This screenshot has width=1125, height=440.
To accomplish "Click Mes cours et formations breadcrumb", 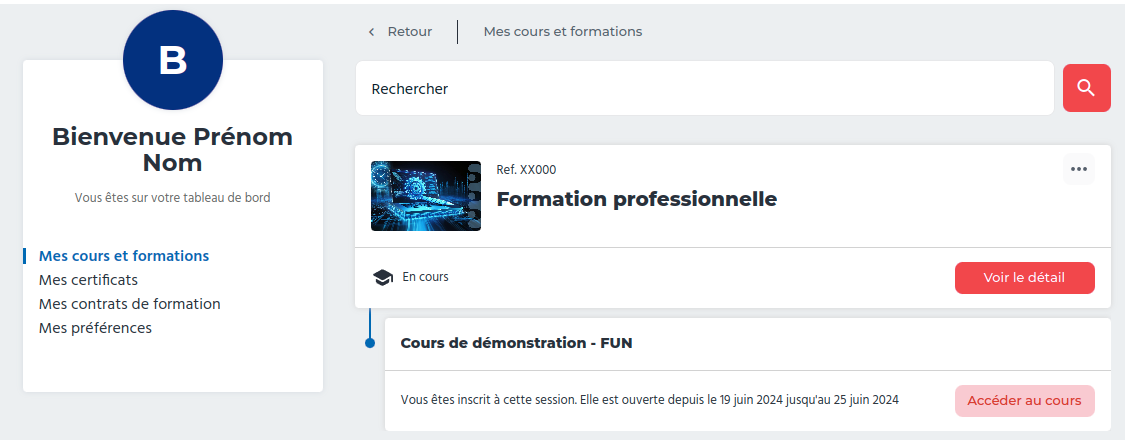I will click(x=562, y=32).
